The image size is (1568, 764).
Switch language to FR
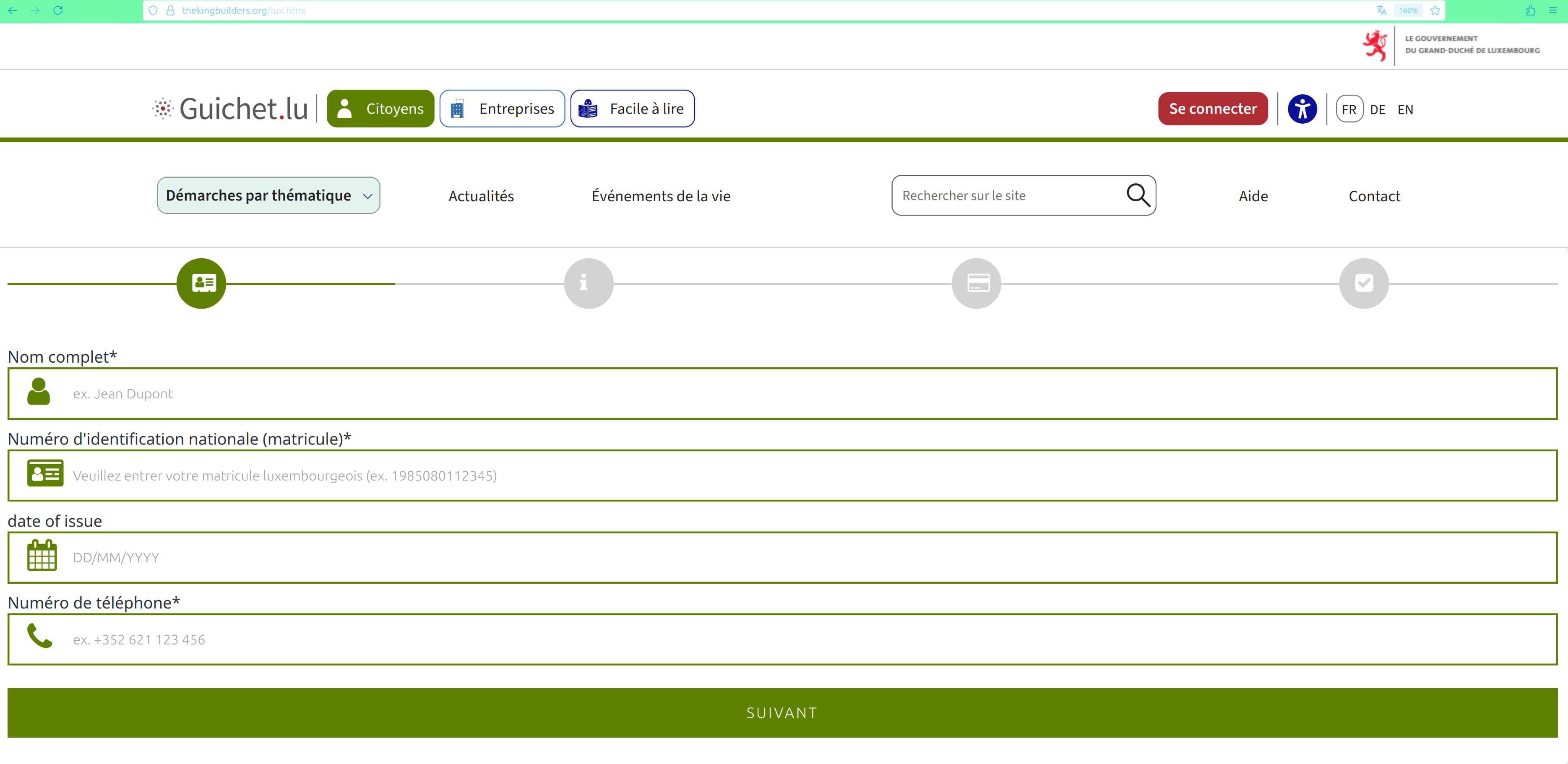point(1349,109)
